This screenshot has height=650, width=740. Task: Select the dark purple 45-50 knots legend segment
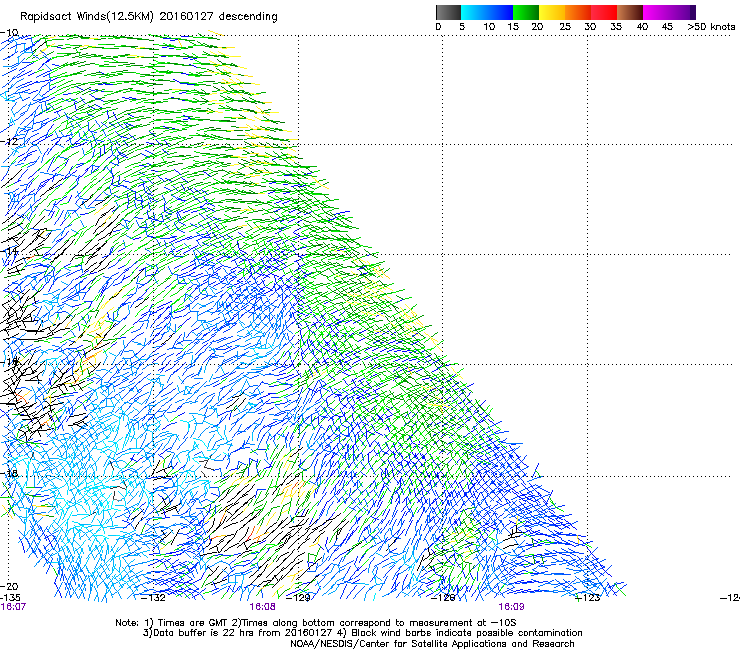click(682, 12)
